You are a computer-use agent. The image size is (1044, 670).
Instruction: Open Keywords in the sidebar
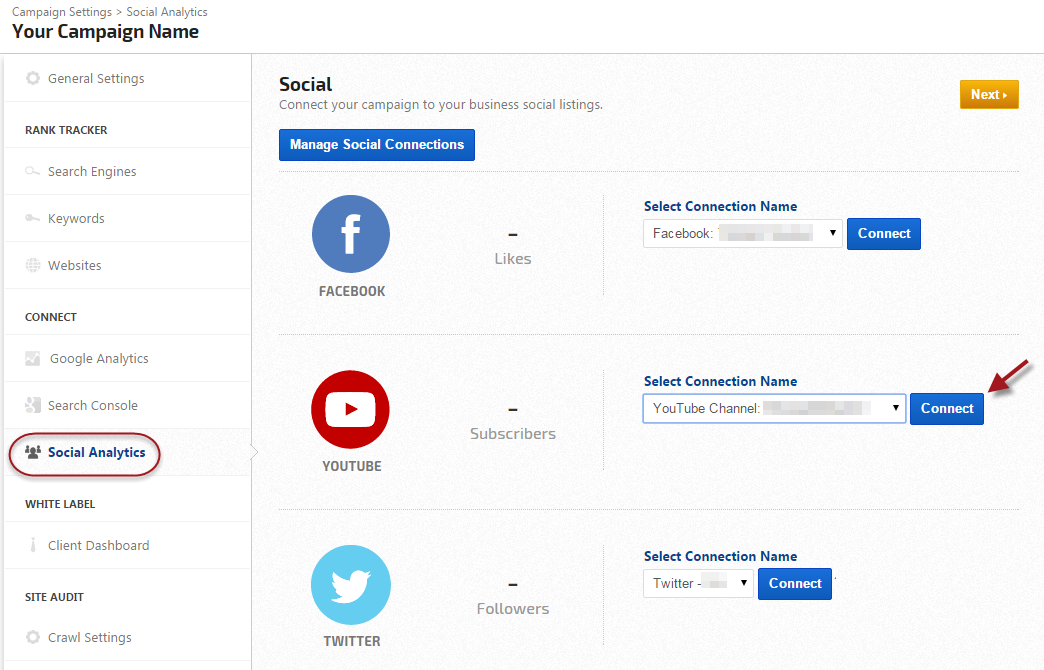tap(76, 219)
